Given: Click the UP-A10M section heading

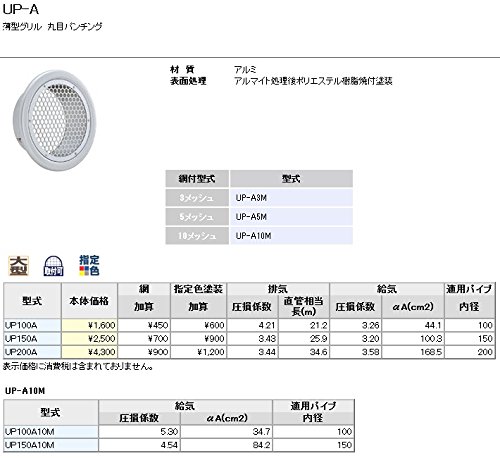Looking at the screenshot, I should coord(25,391).
